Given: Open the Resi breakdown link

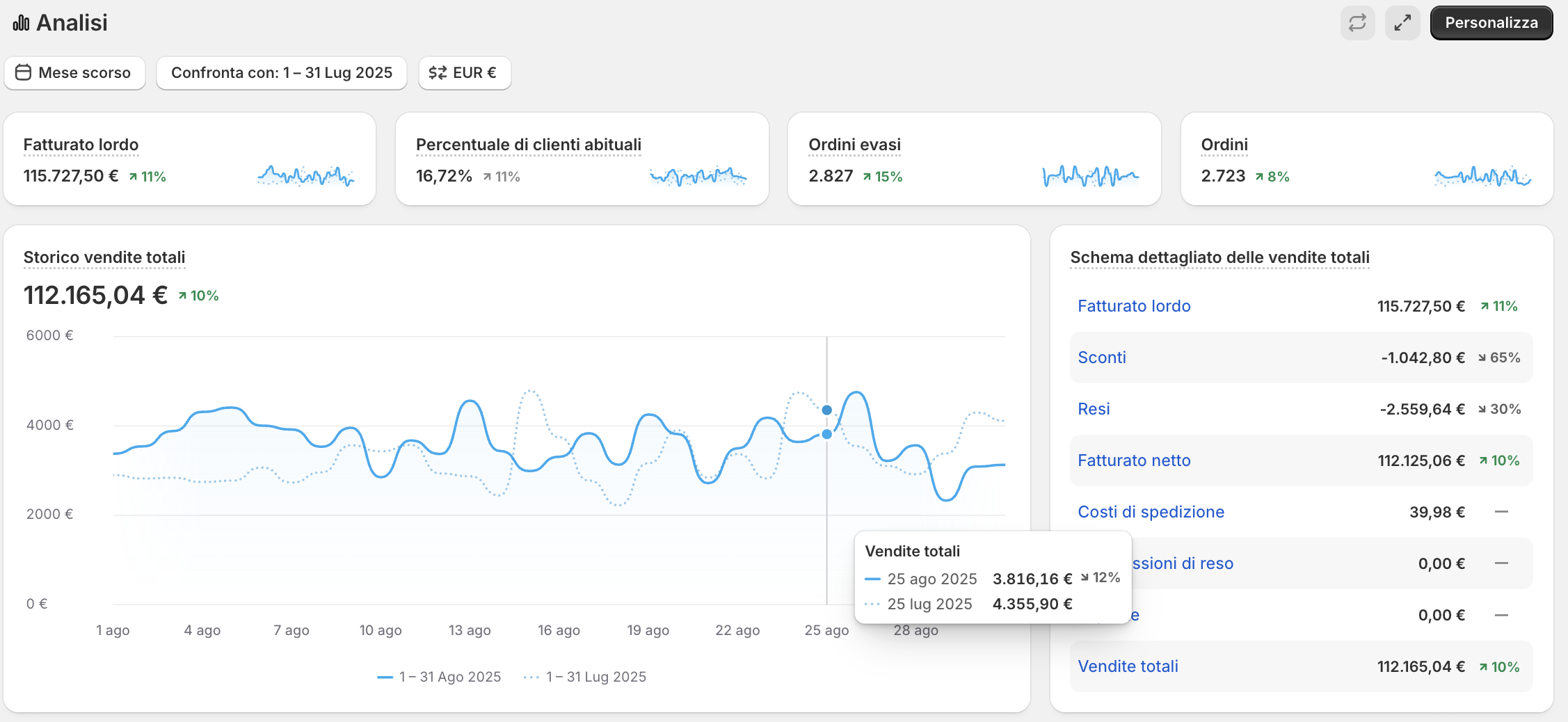Looking at the screenshot, I should 1094,409.
